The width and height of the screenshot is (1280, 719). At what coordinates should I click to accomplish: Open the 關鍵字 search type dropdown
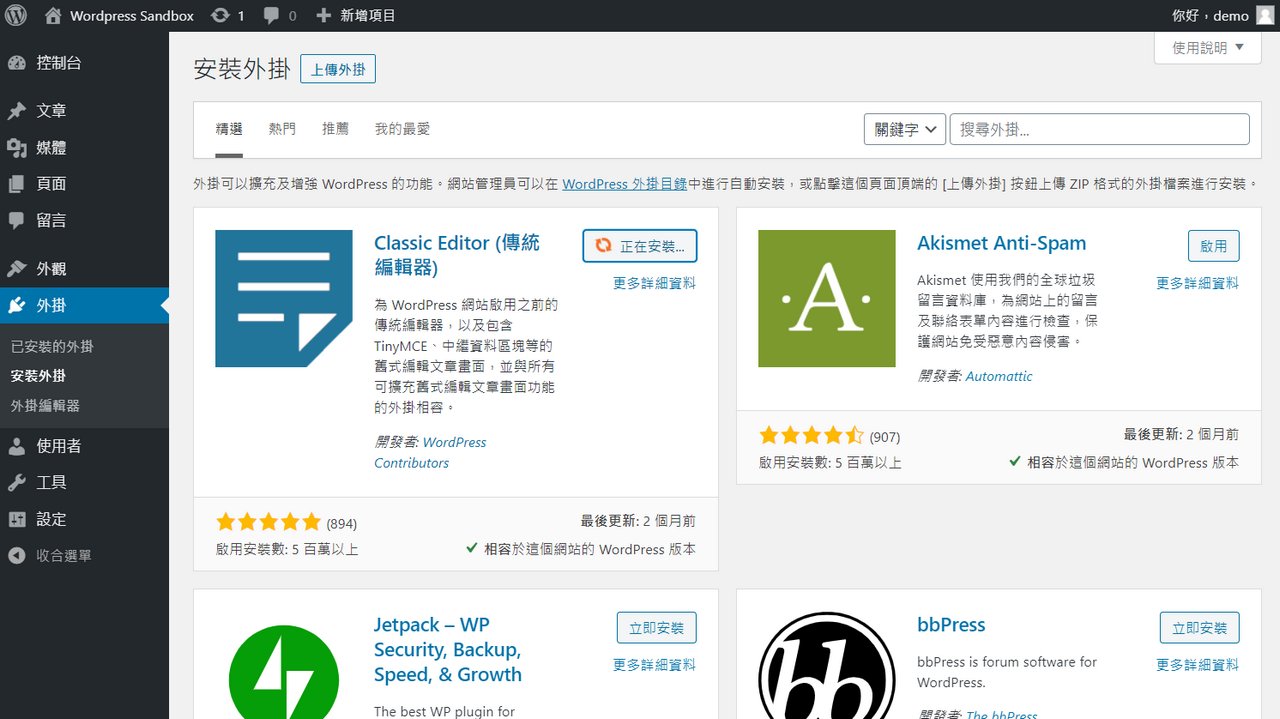905,129
